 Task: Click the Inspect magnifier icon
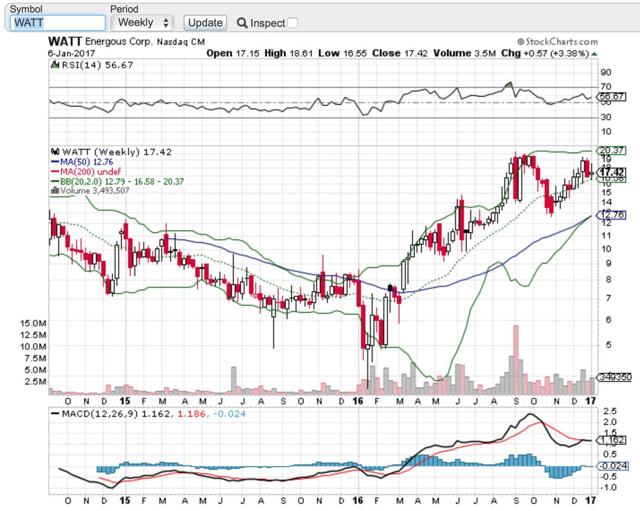pyautogui.click(x=242, y=23)
